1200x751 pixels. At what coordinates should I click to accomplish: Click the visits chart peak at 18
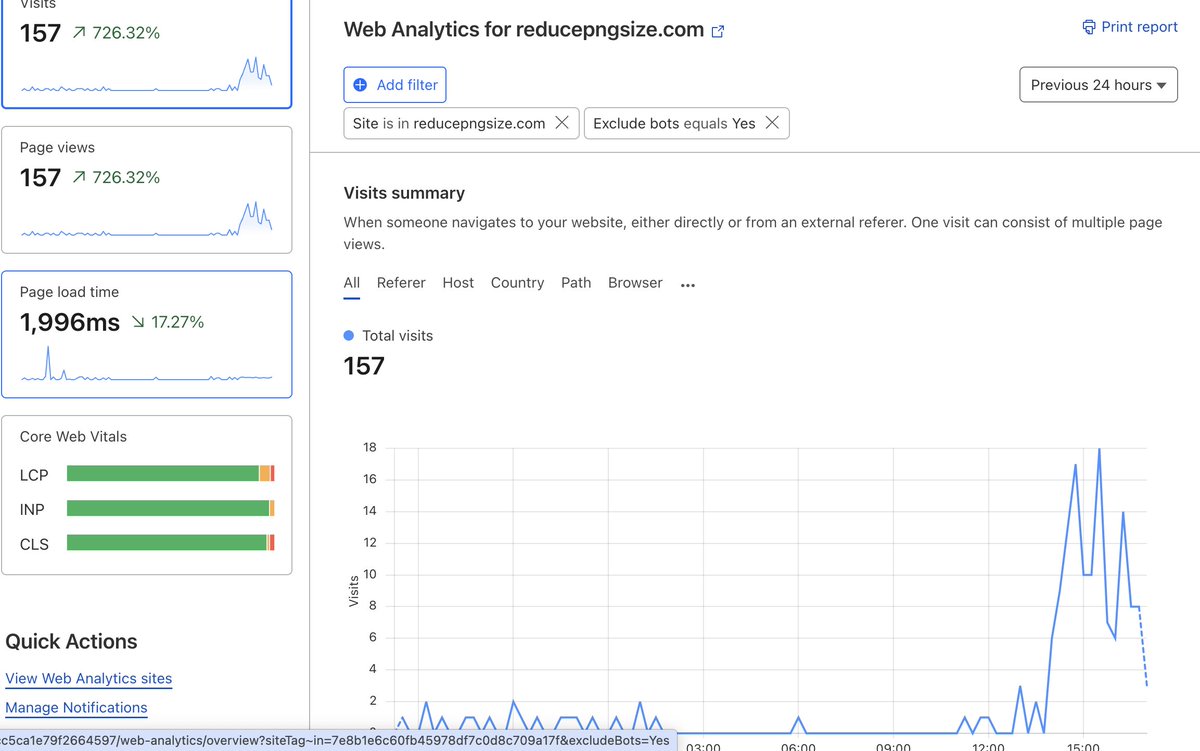click(x=1099, y=449)
